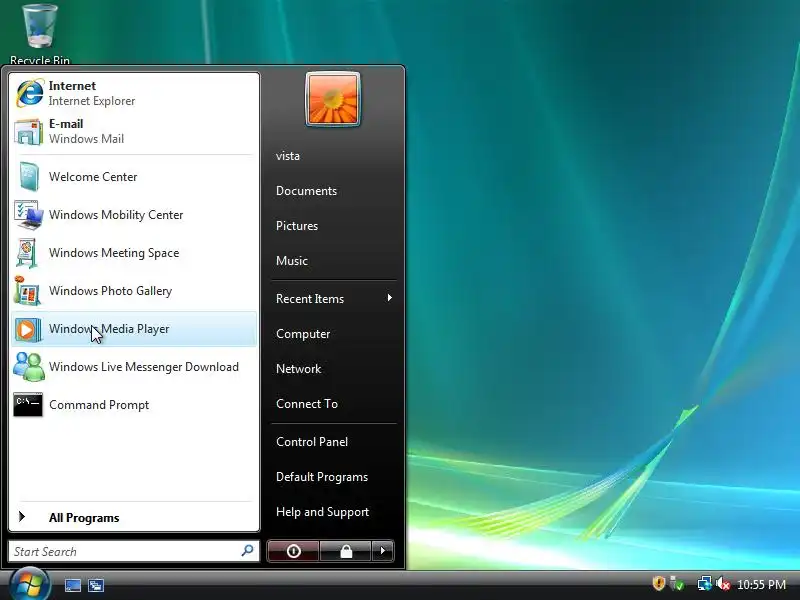Click the 'Windows Photo Gallery' label

(110, 291)
